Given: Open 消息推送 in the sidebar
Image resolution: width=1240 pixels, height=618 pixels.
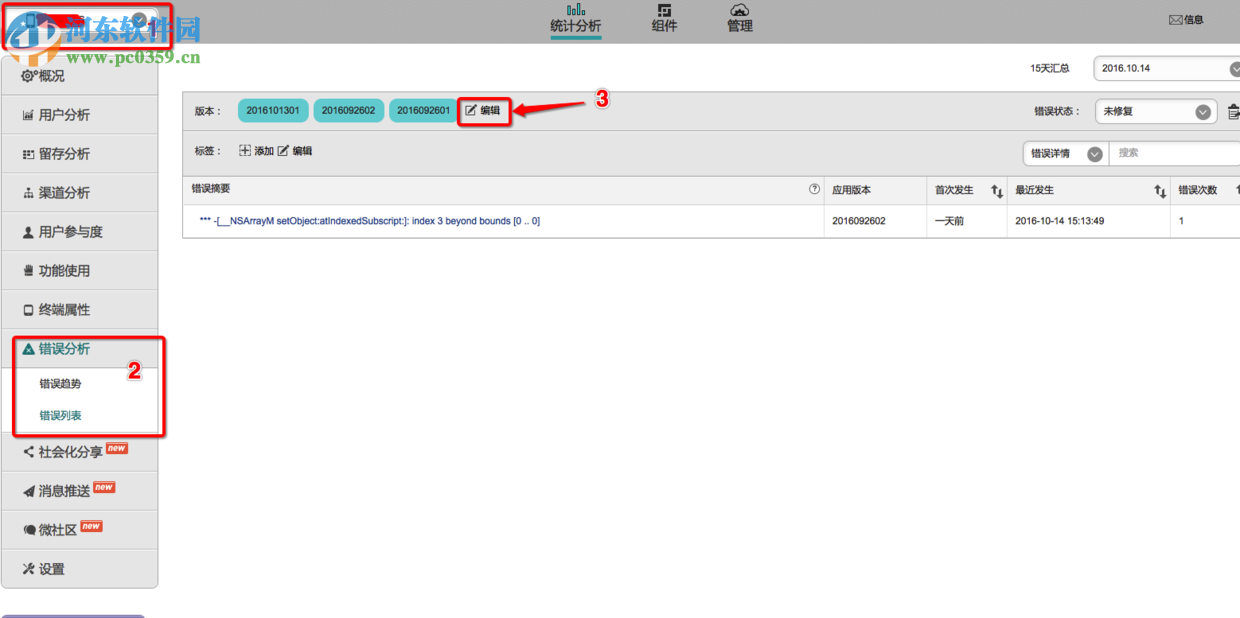Looking at the screenshot, I should (79, 491).
